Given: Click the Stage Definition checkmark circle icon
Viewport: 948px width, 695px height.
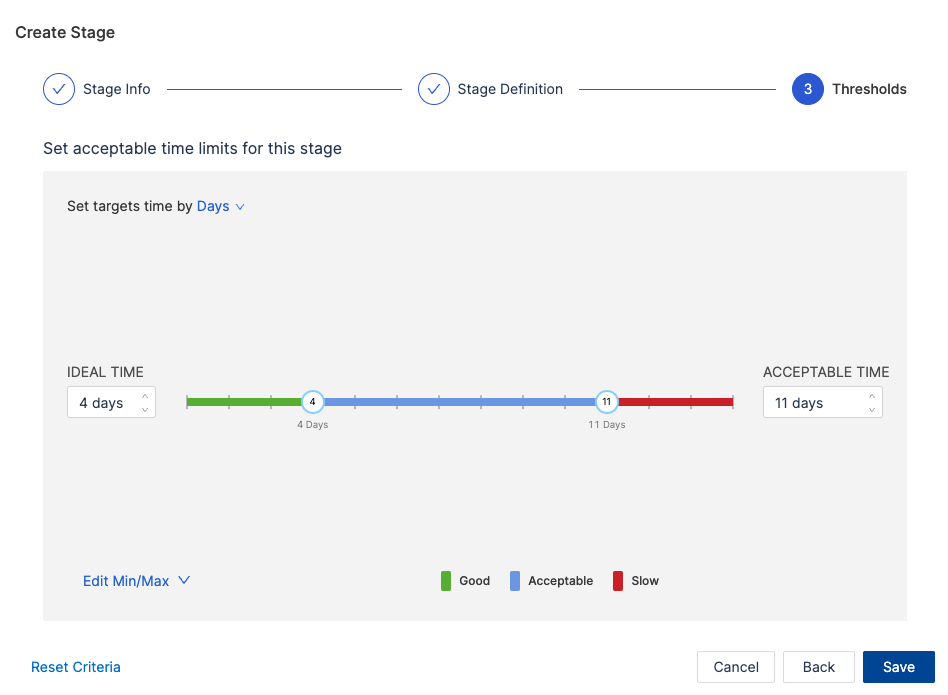Looking at the screenshot, I should tap(434, 89).
